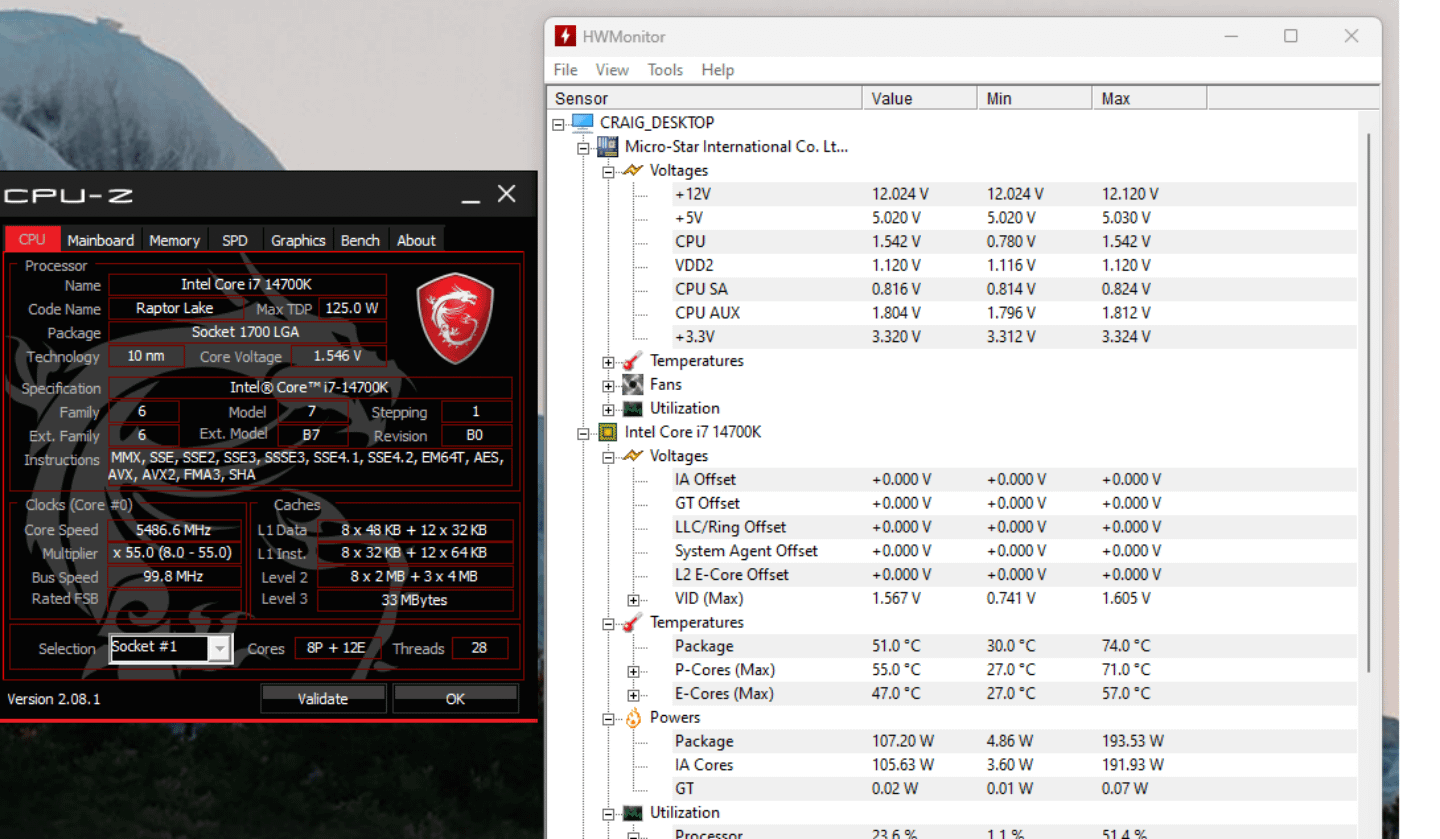Open the View menu in HWMonitor
The height and width of the screenshot is (839, 1440).
[x=612, y=70]
